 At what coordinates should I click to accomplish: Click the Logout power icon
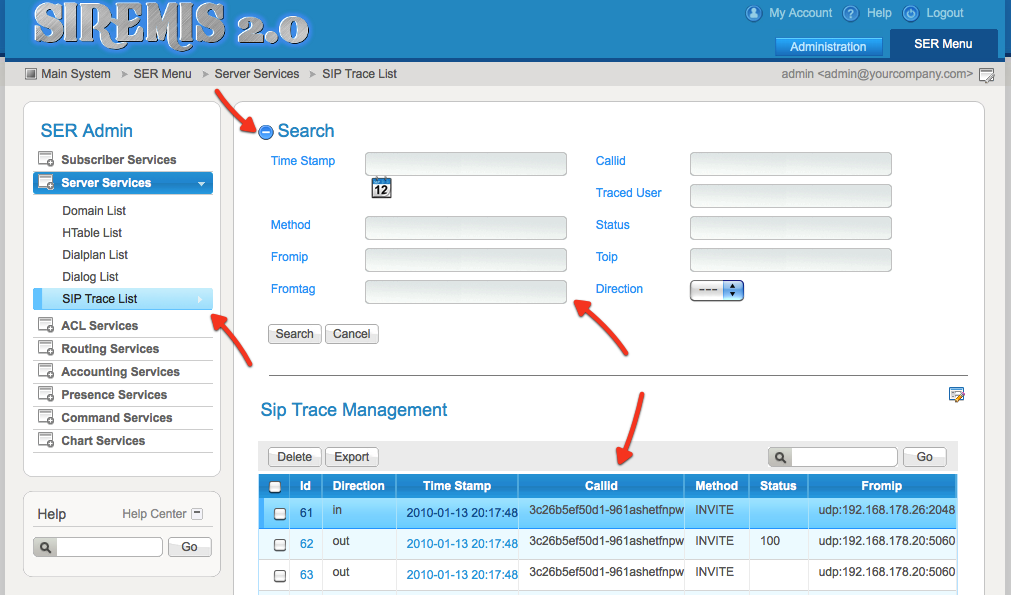coord(911,14)
